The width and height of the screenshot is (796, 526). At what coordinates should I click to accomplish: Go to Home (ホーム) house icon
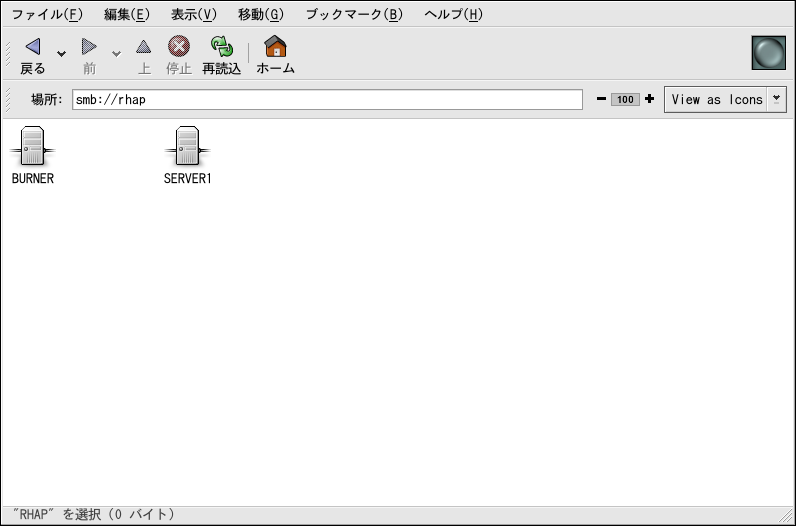tap(275, 47)
